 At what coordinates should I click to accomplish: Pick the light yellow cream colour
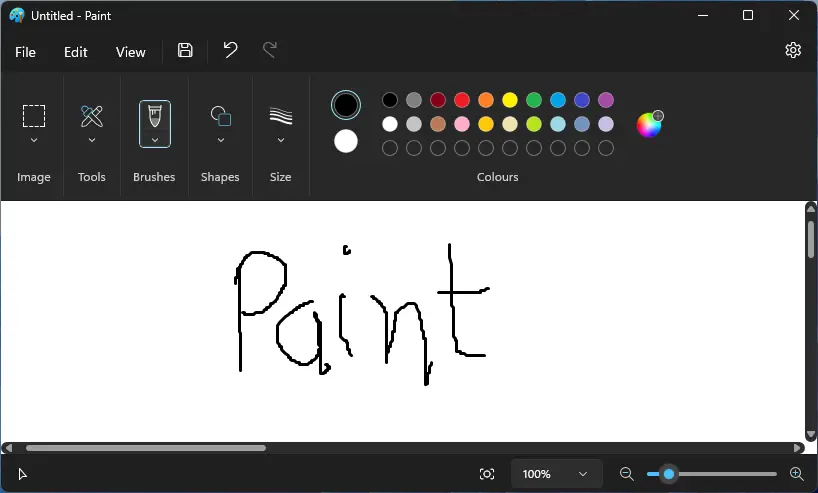[510, 124]
